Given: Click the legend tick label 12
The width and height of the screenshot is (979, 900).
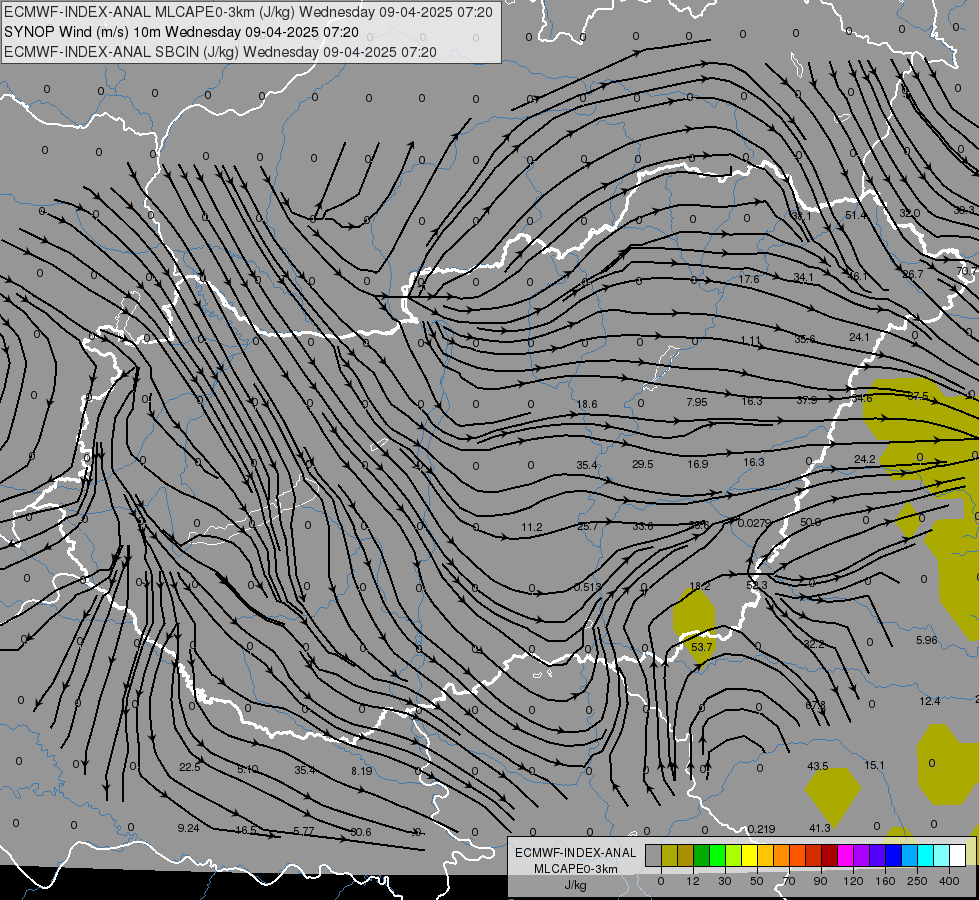Looking at the screenshot, I should (x=692, y=881).
